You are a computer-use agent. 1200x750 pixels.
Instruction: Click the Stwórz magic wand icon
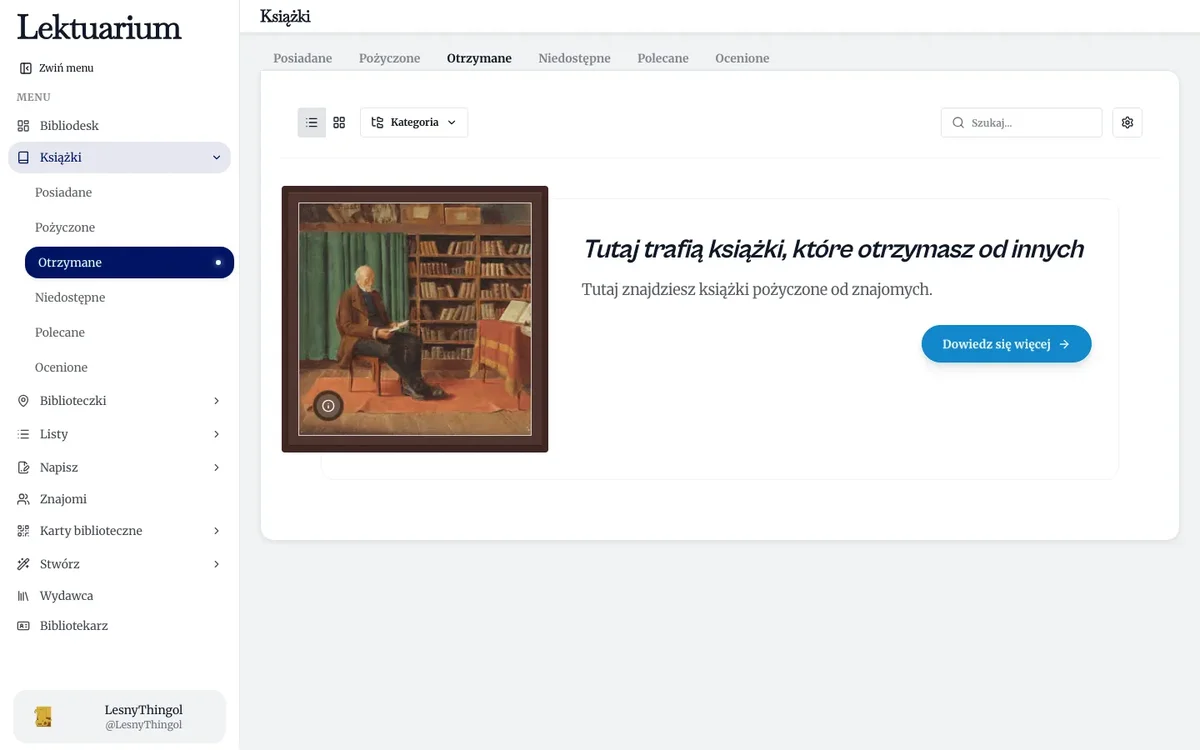(24, 564)
